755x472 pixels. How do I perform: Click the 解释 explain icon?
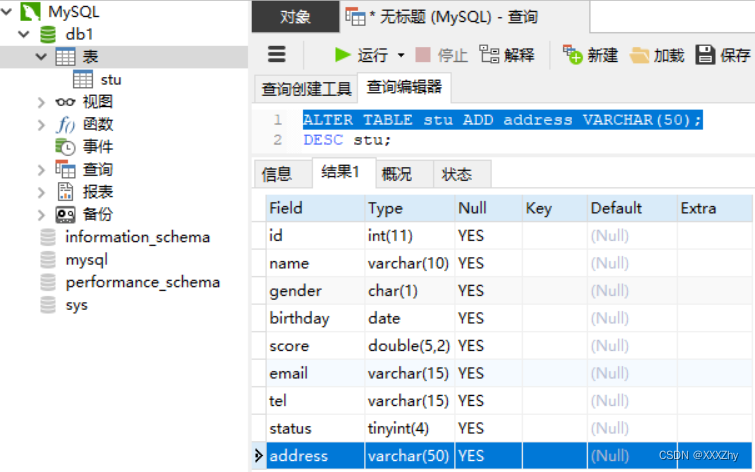(489, 54)
